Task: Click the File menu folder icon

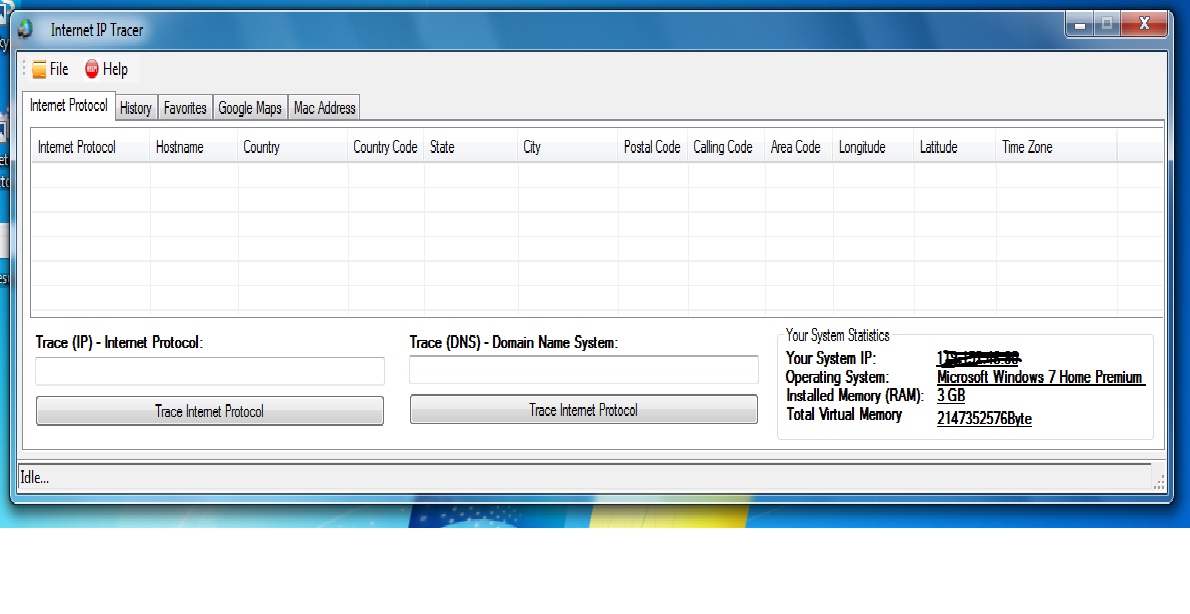Action: (x=40, y=69)
